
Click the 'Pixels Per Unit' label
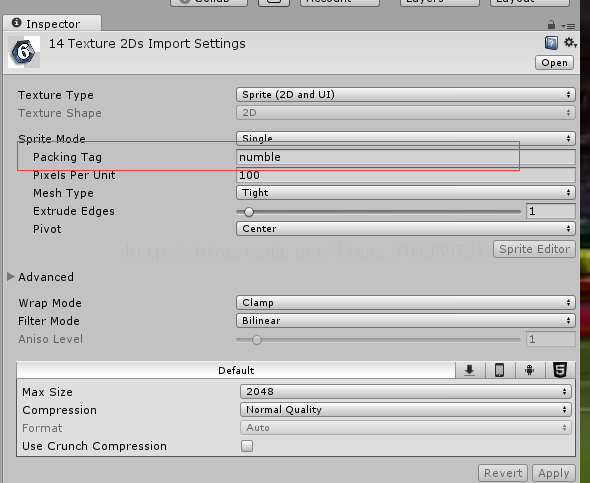(74, 175)
